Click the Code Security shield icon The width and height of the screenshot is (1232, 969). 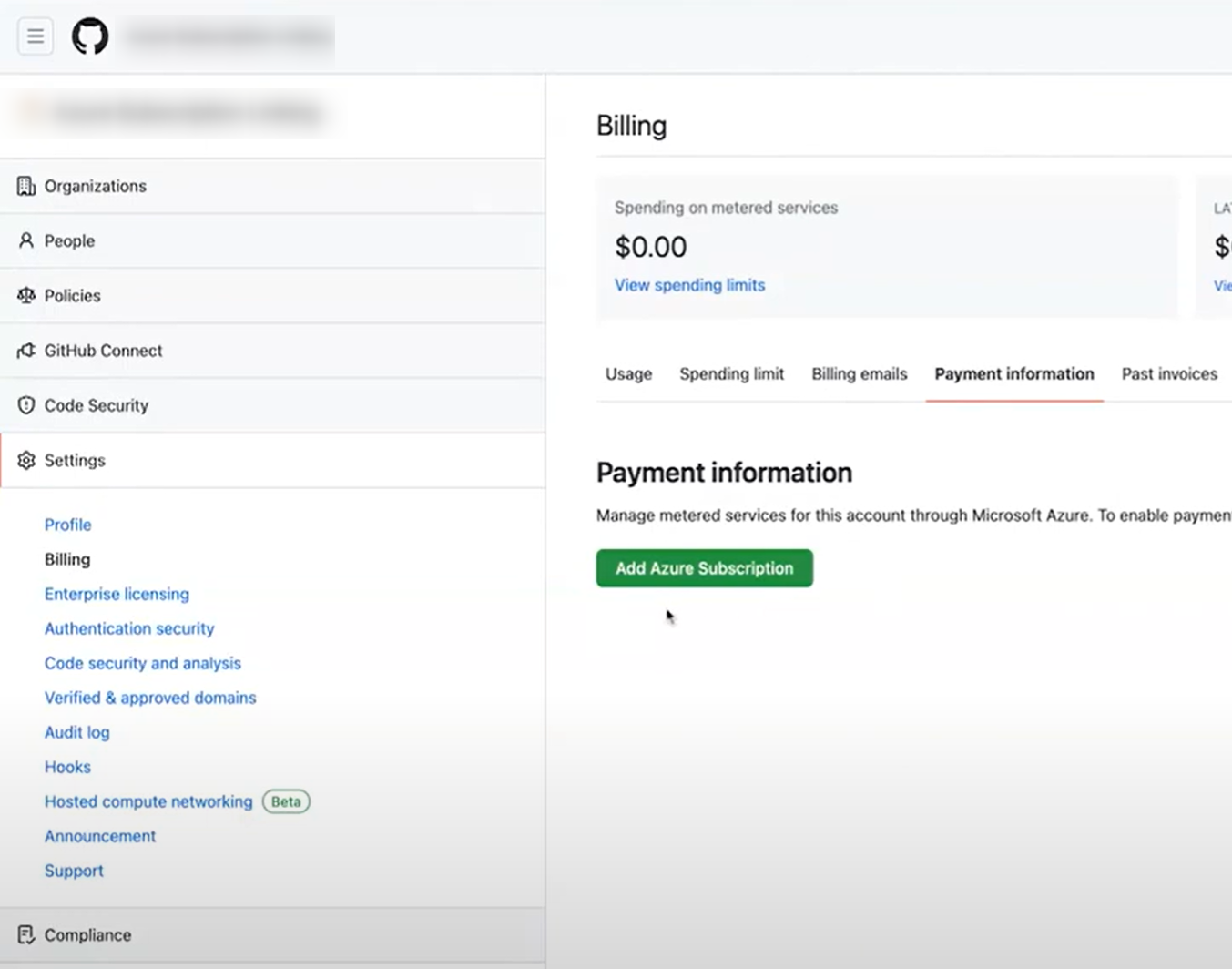click(25, 404)
